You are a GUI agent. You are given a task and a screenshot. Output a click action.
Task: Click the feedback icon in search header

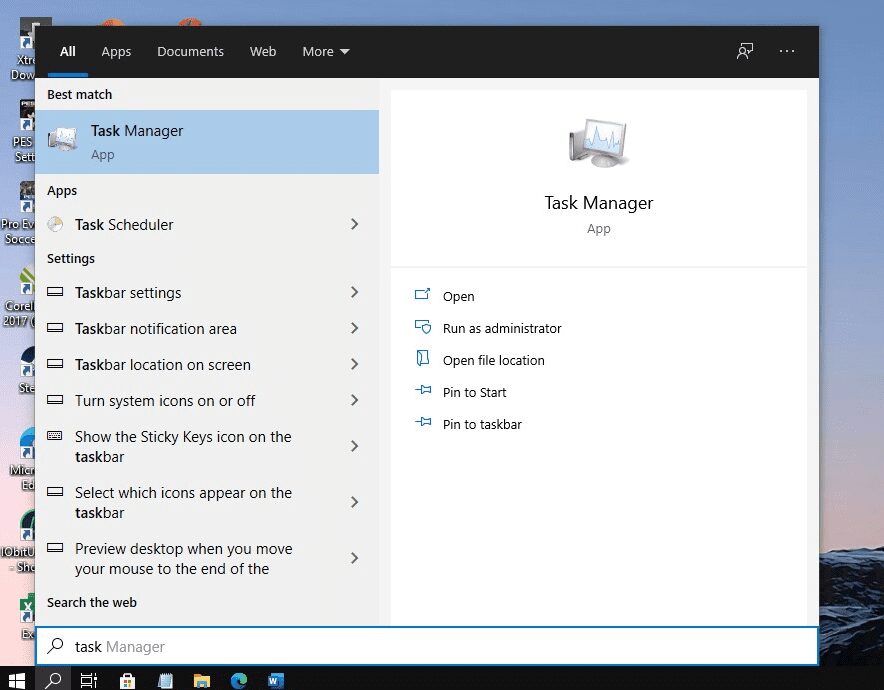tap(745, 51)
